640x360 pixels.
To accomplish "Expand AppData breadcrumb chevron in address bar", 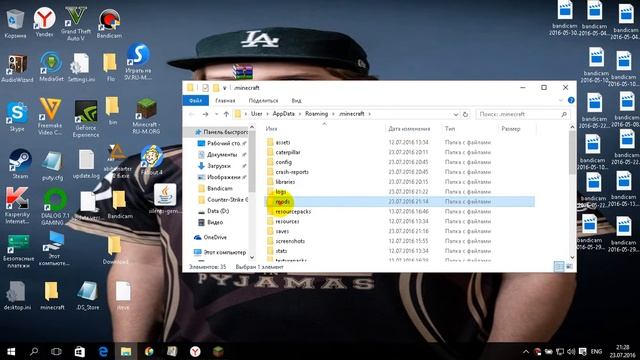I will [300, 114].
